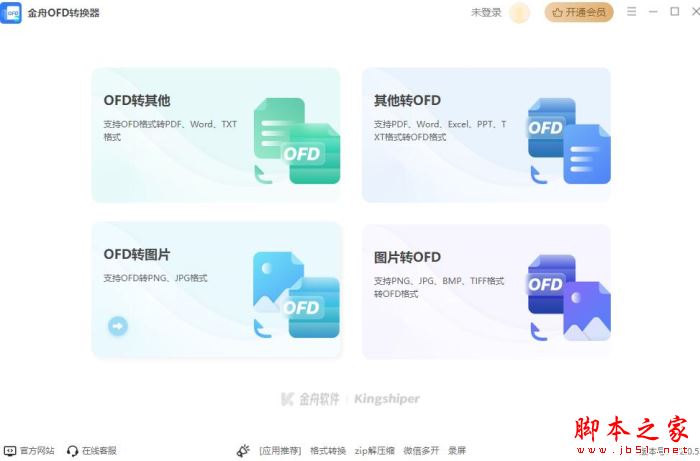The image size is (700, 461).
Task: Open the hamburger main menu
Action: 631,12
